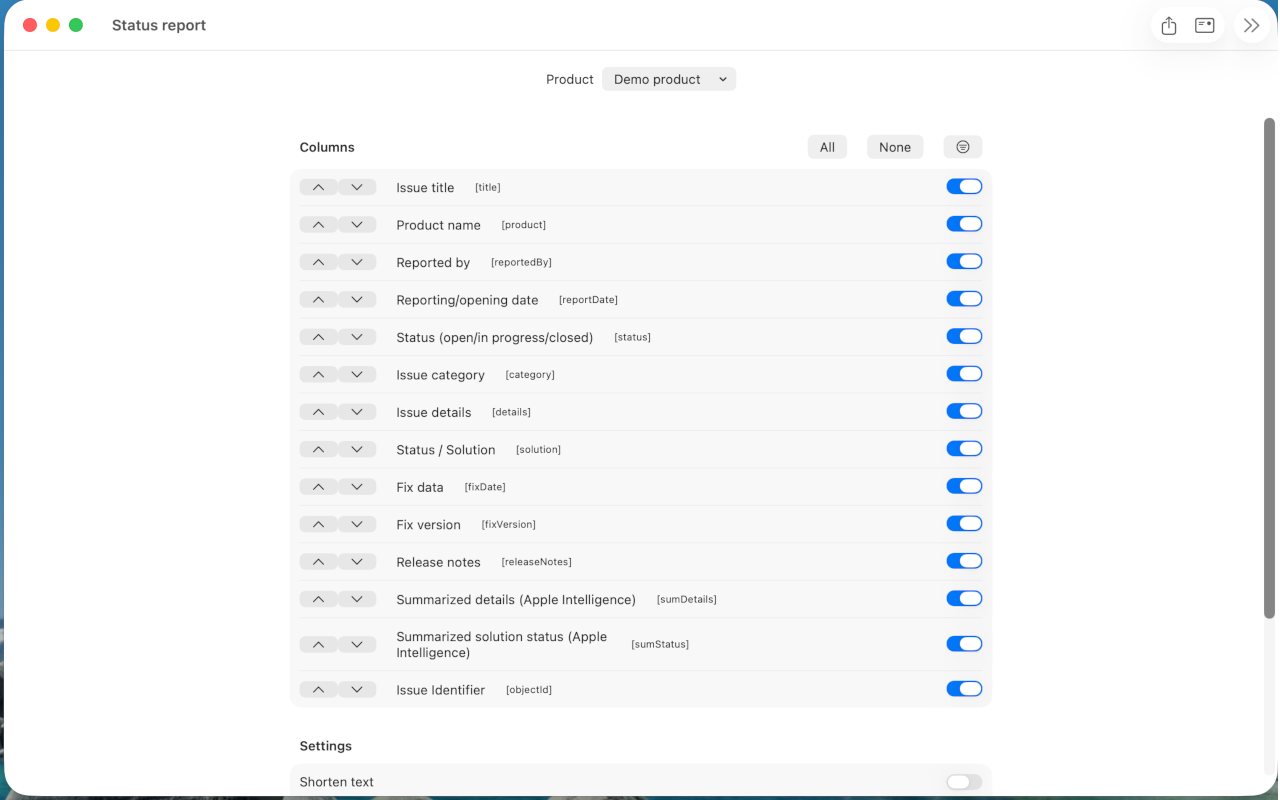The width and height of the screenshot is (1280, 800).
Task: Move Status / Solution column up
Action: (318, 449)
